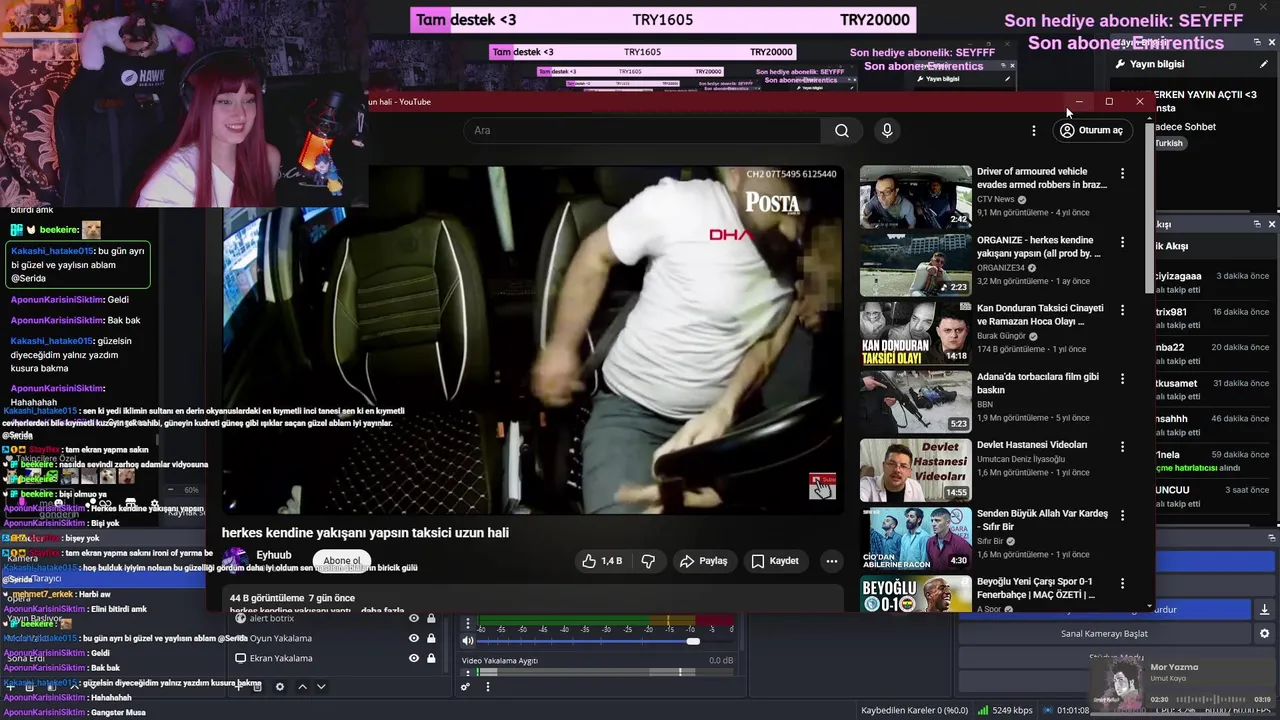Screen dimensions: 1280x720
Task: Click the Abone ol subscribe button
Action: click(x=341, y=561)
